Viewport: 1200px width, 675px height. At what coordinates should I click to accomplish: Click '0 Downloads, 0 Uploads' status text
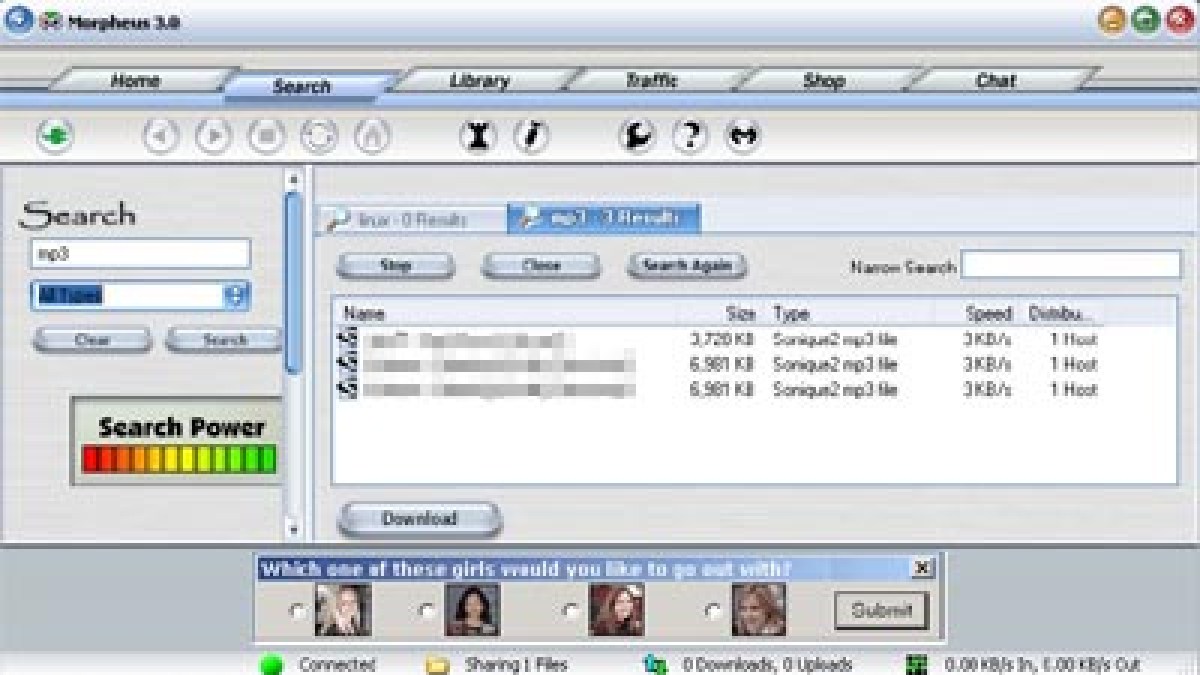[x=767, y=664]
